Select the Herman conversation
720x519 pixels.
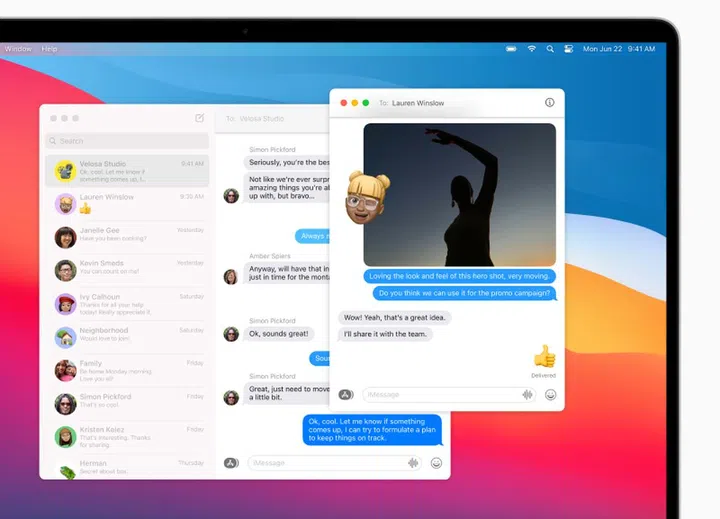[x=127, y=467]
